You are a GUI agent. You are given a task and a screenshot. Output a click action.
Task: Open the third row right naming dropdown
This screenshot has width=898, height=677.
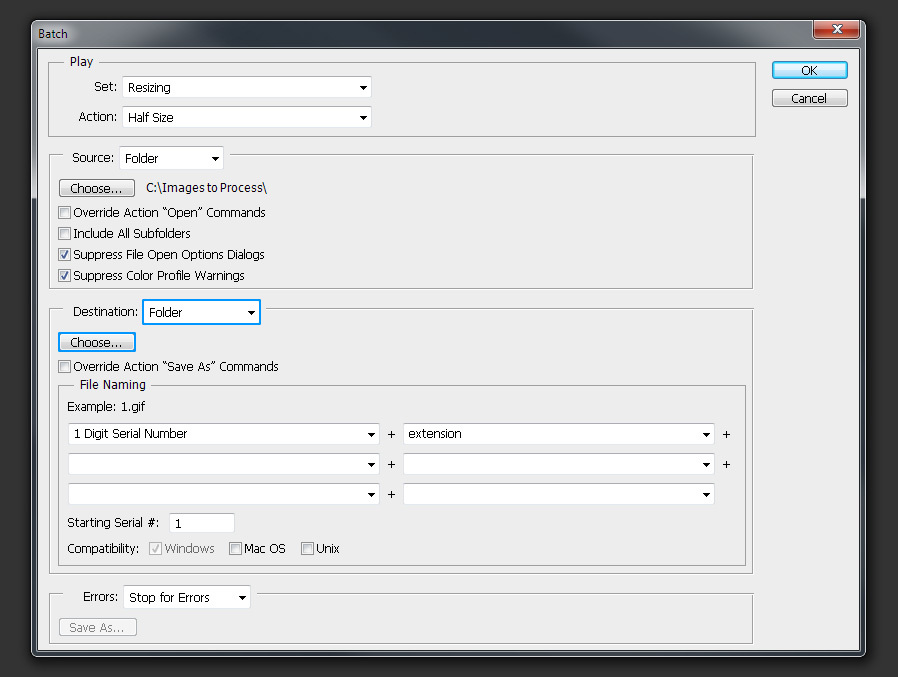[558, 494]
